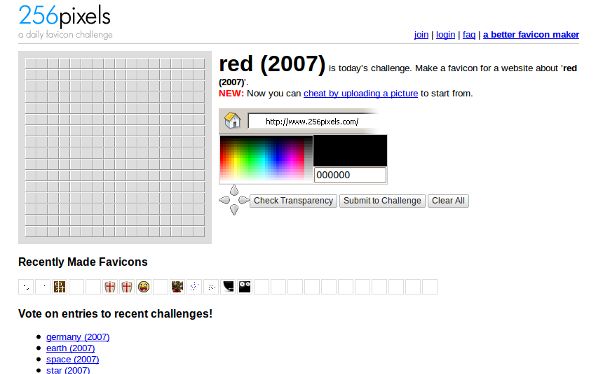The height and width of the screenshot is (374, 600).
Task: Click the shift-pixels-left arrow
Action: [224, 200]
